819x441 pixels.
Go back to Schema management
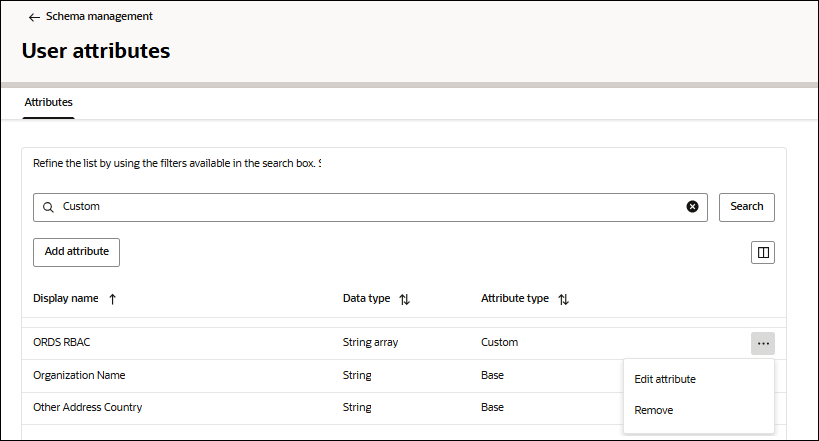tap(99, 17)
